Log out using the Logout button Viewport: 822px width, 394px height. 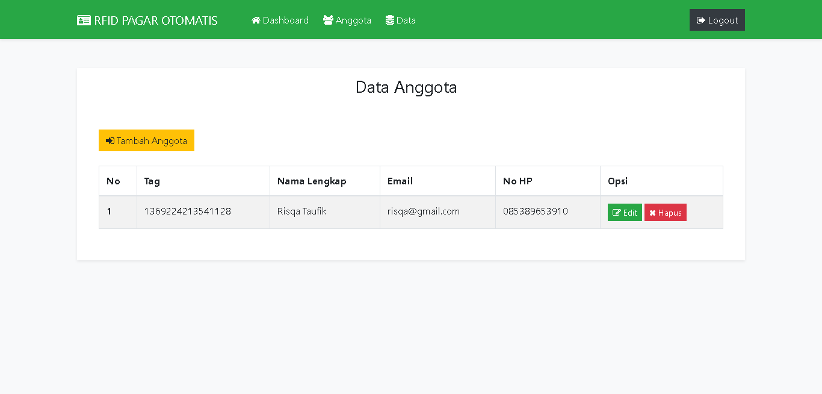click(717, 20)
